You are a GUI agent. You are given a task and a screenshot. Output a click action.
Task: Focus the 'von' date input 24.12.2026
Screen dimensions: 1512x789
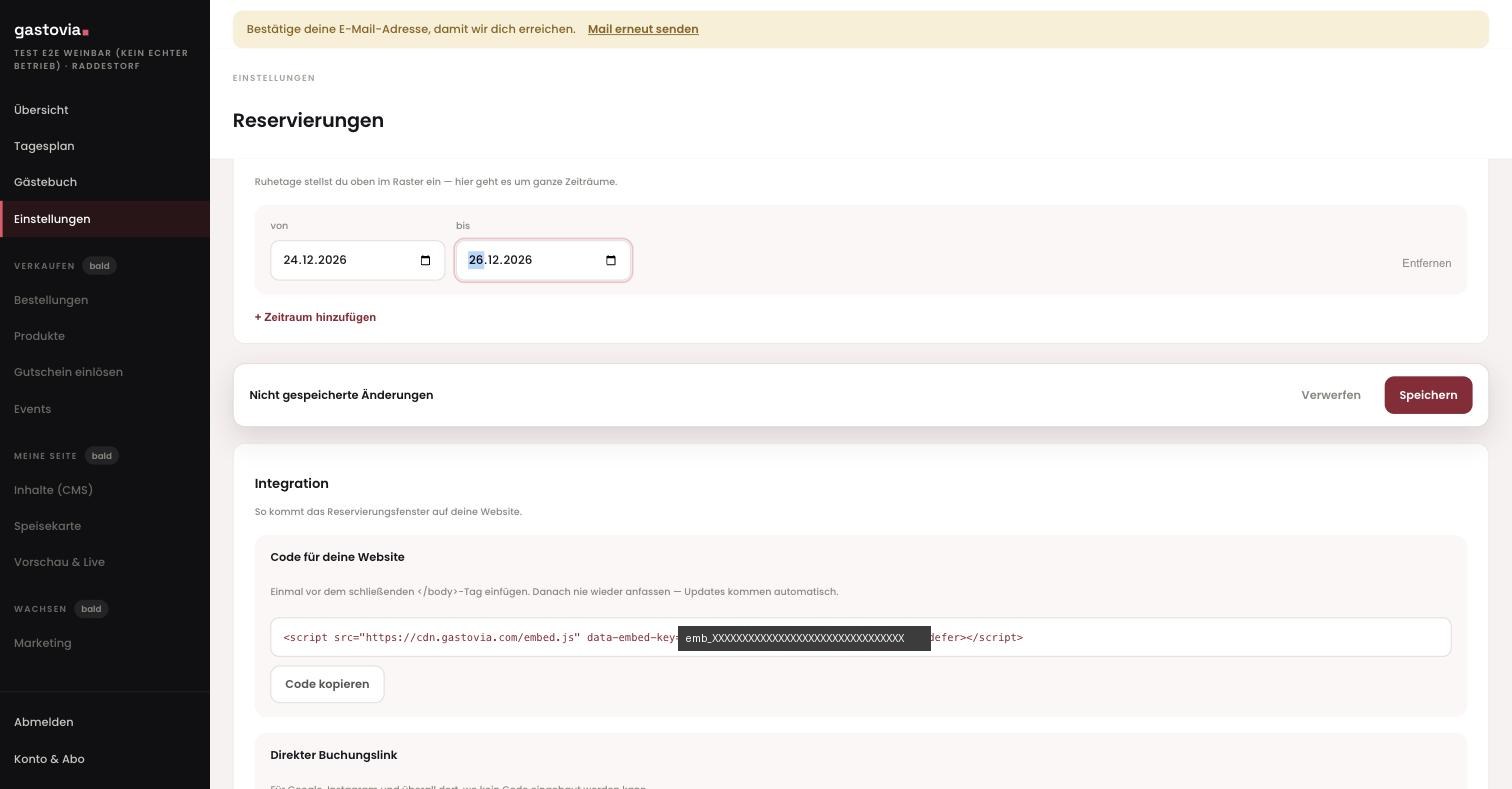[x=357, y=260]
